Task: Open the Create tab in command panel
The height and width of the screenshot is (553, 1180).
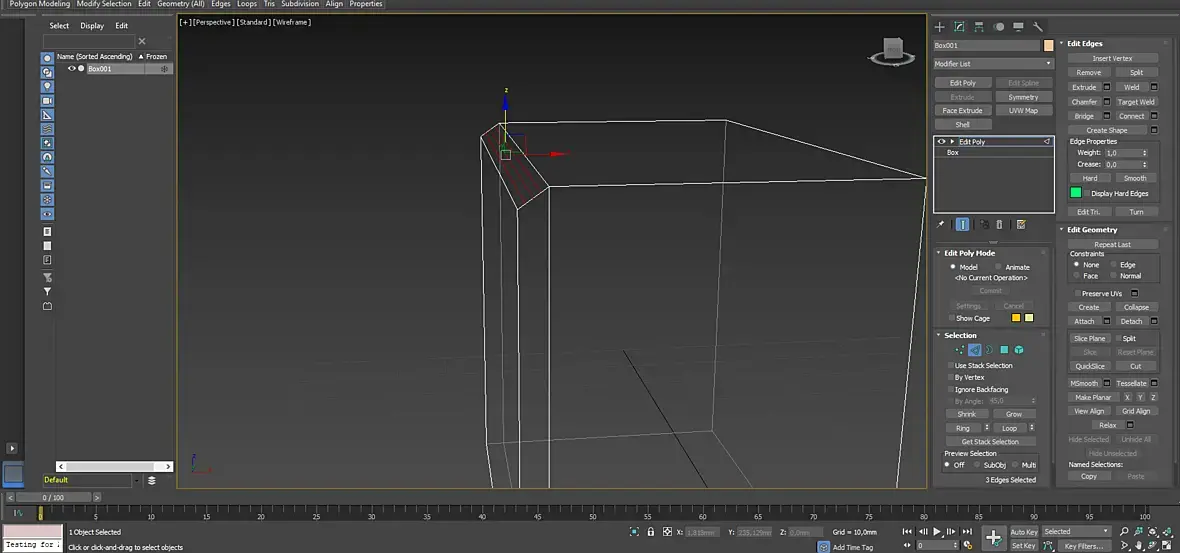Action: point(940,27)
